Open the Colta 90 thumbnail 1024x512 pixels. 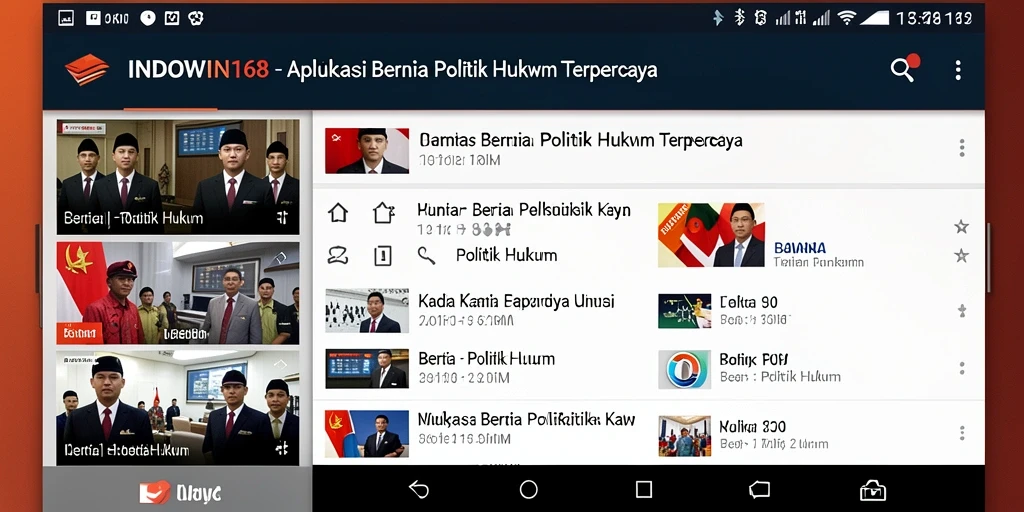point(684,310)
